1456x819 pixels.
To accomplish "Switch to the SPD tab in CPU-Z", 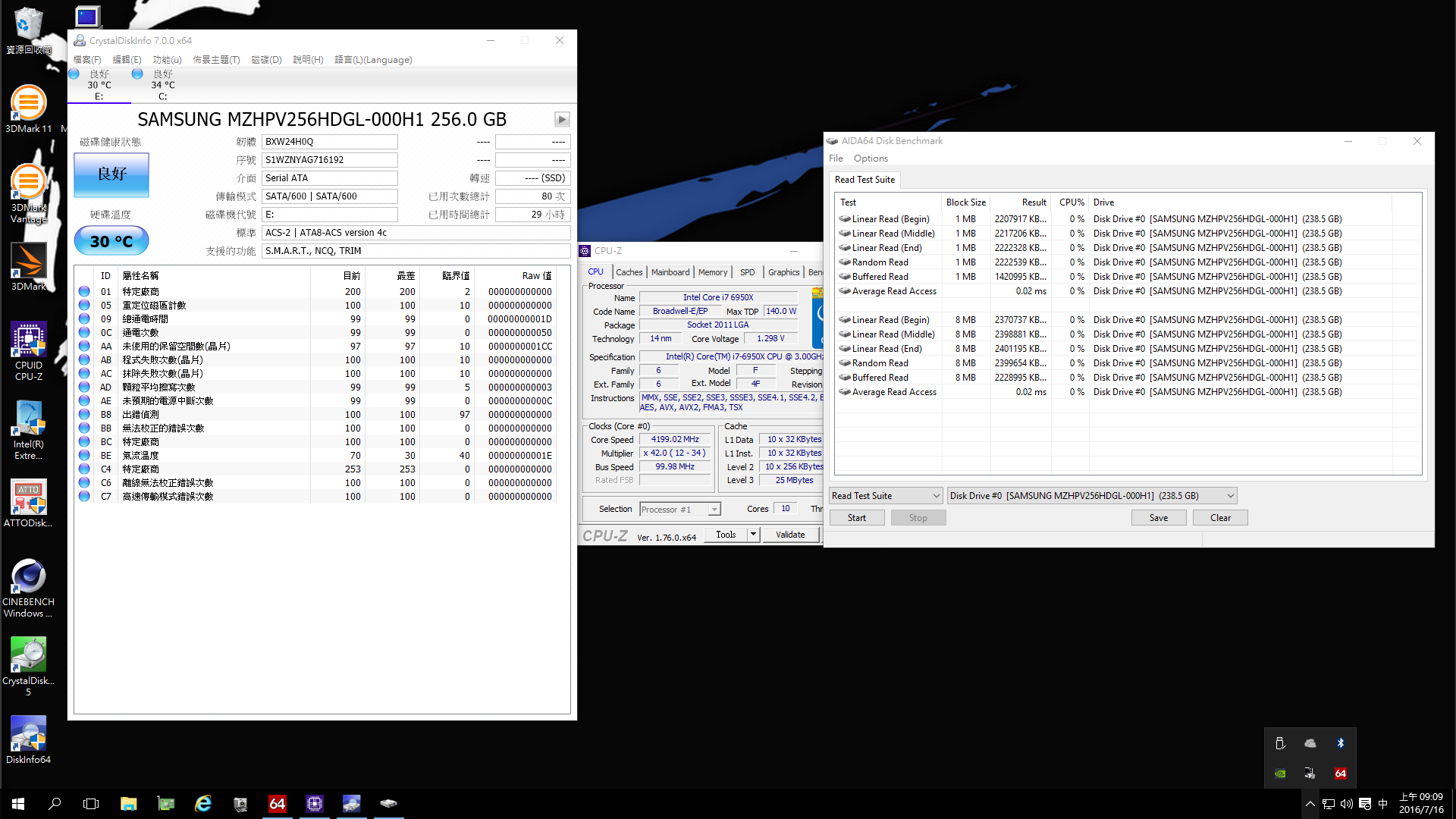I will (x=748, y=272).
